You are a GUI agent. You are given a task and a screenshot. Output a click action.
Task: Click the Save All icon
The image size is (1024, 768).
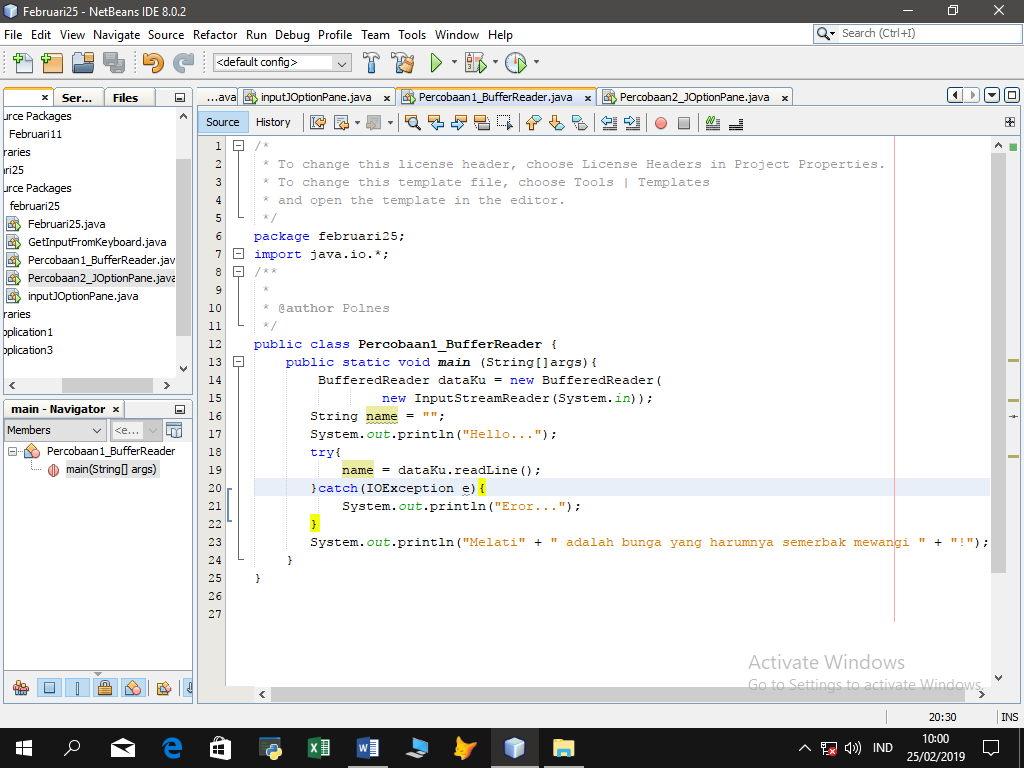(114, 62)
